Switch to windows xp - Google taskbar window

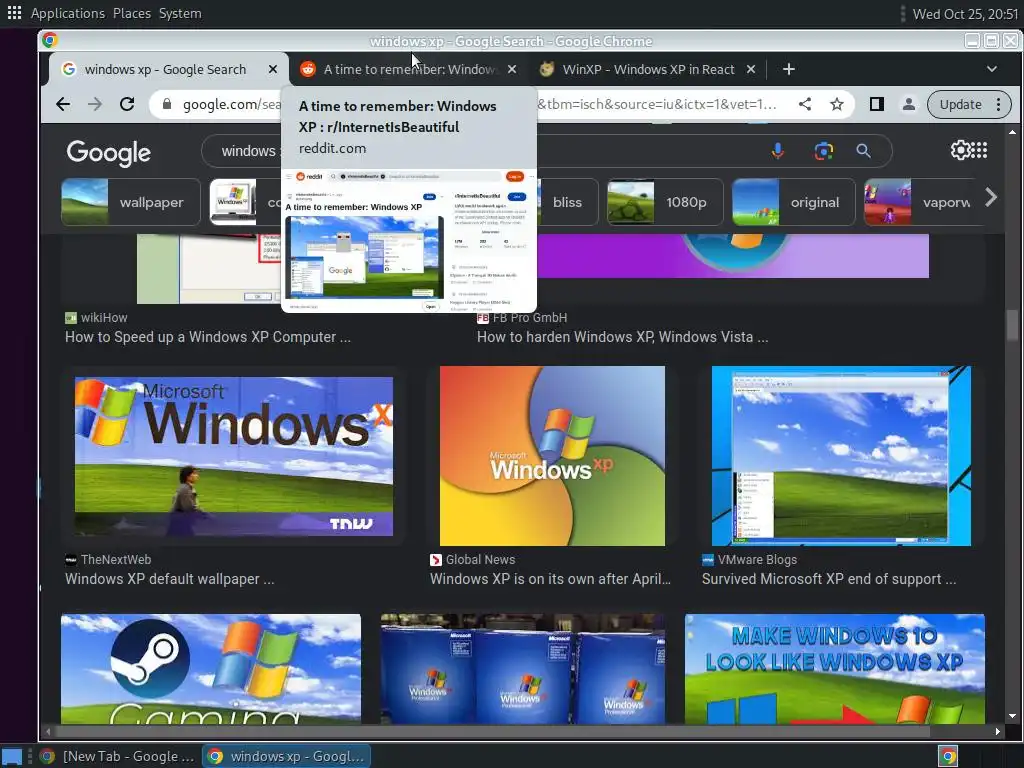pos(286,756)
